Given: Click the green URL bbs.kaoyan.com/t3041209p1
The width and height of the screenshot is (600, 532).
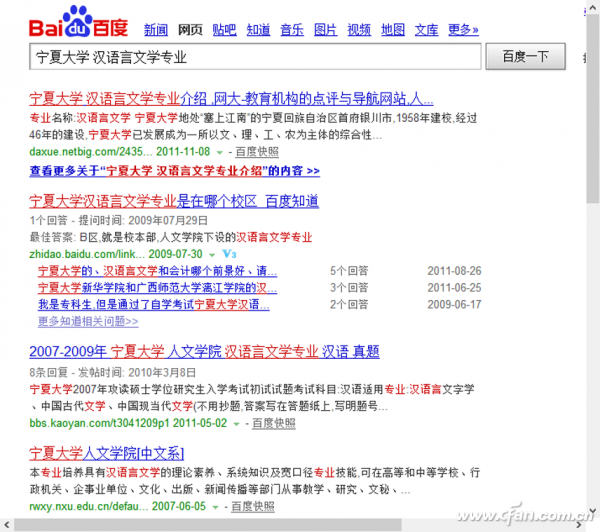Looking at the screenshot, I should tap(99, 423).
